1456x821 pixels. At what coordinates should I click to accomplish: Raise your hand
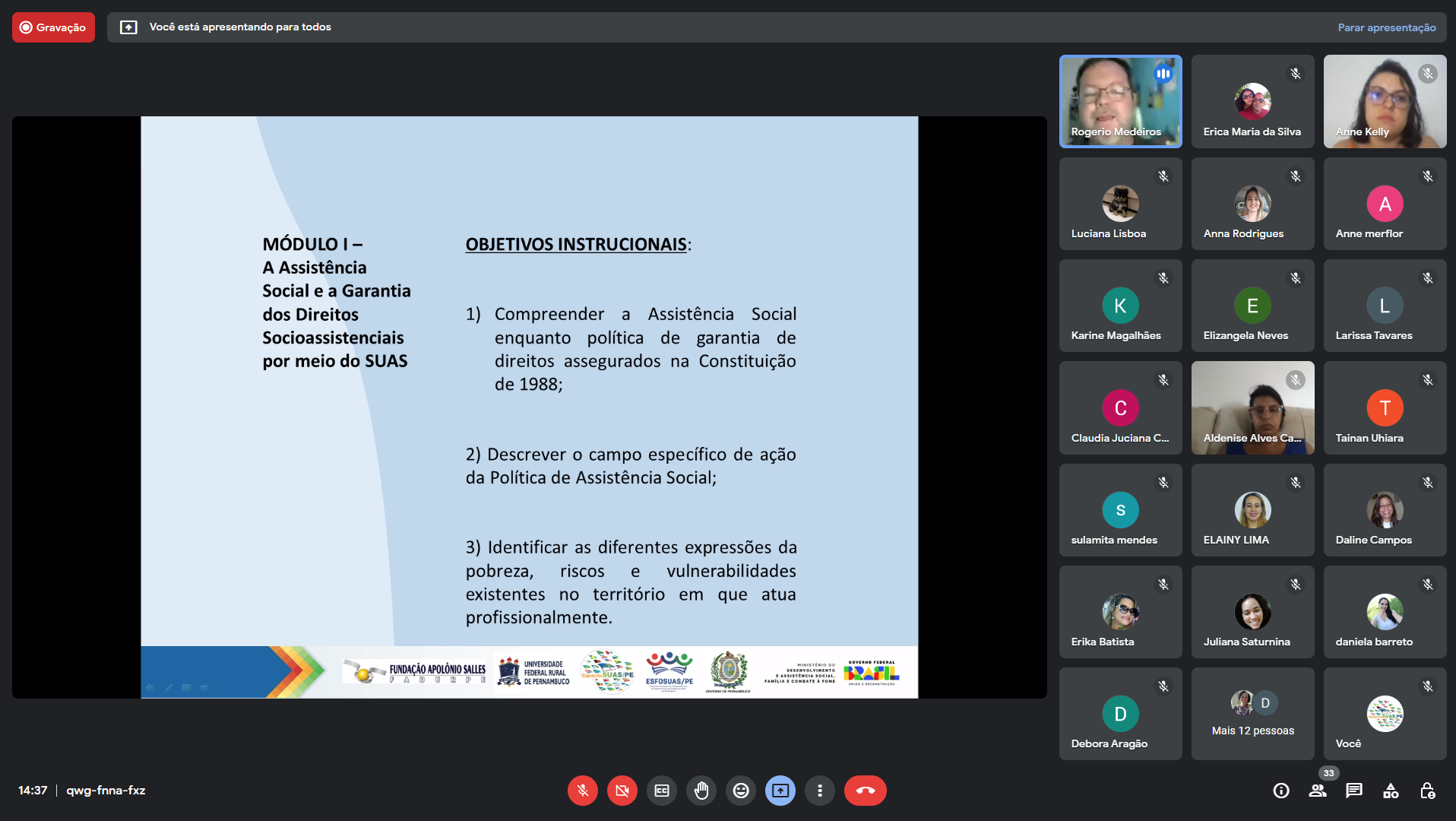[701, 791]
